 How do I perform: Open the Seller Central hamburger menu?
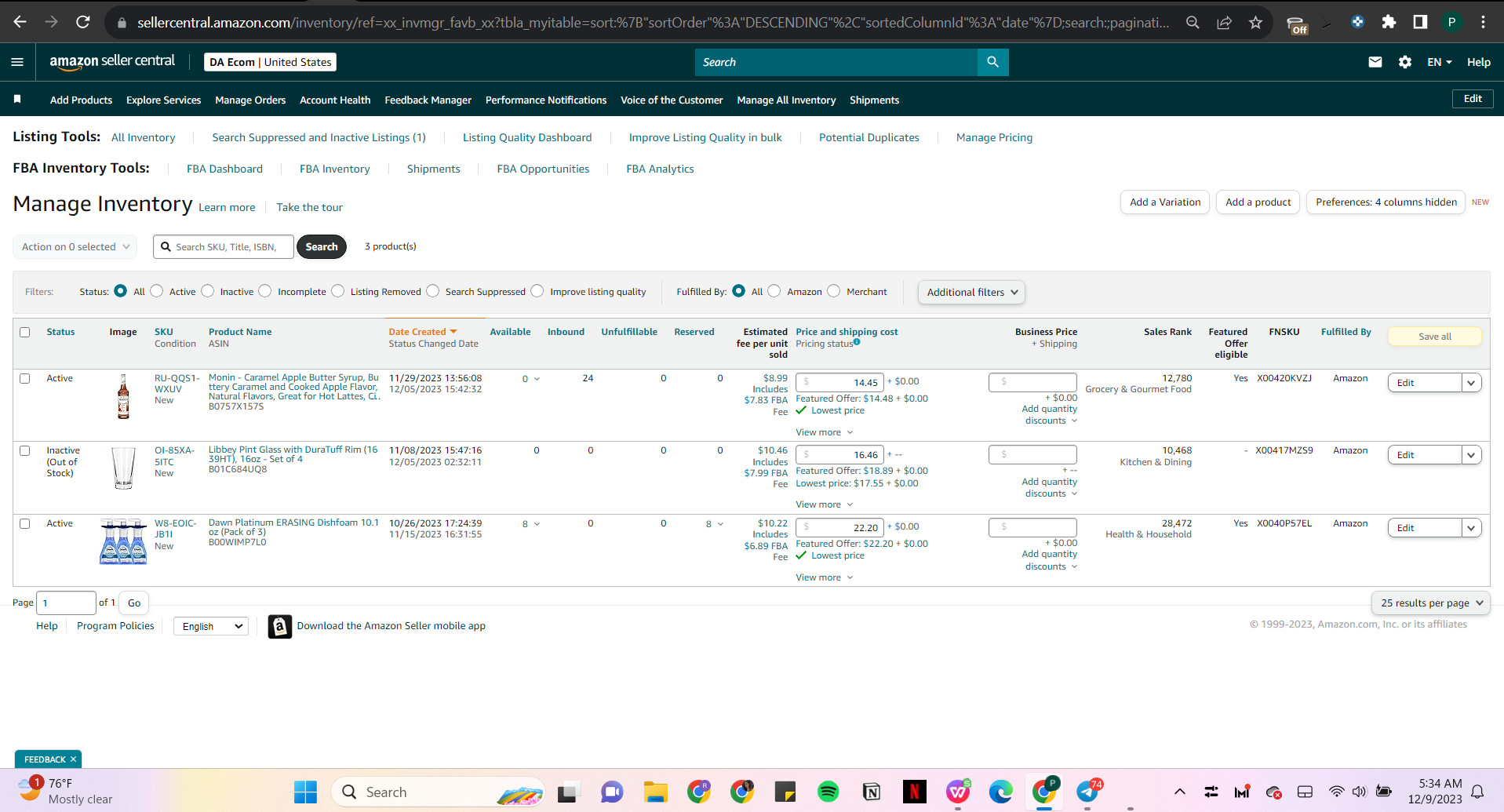pyautogui.click(x=17, y=62)
